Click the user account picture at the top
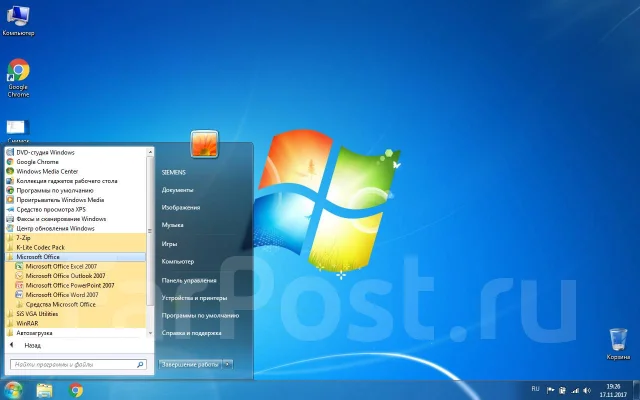640x400 pixels. pos(204,144)
